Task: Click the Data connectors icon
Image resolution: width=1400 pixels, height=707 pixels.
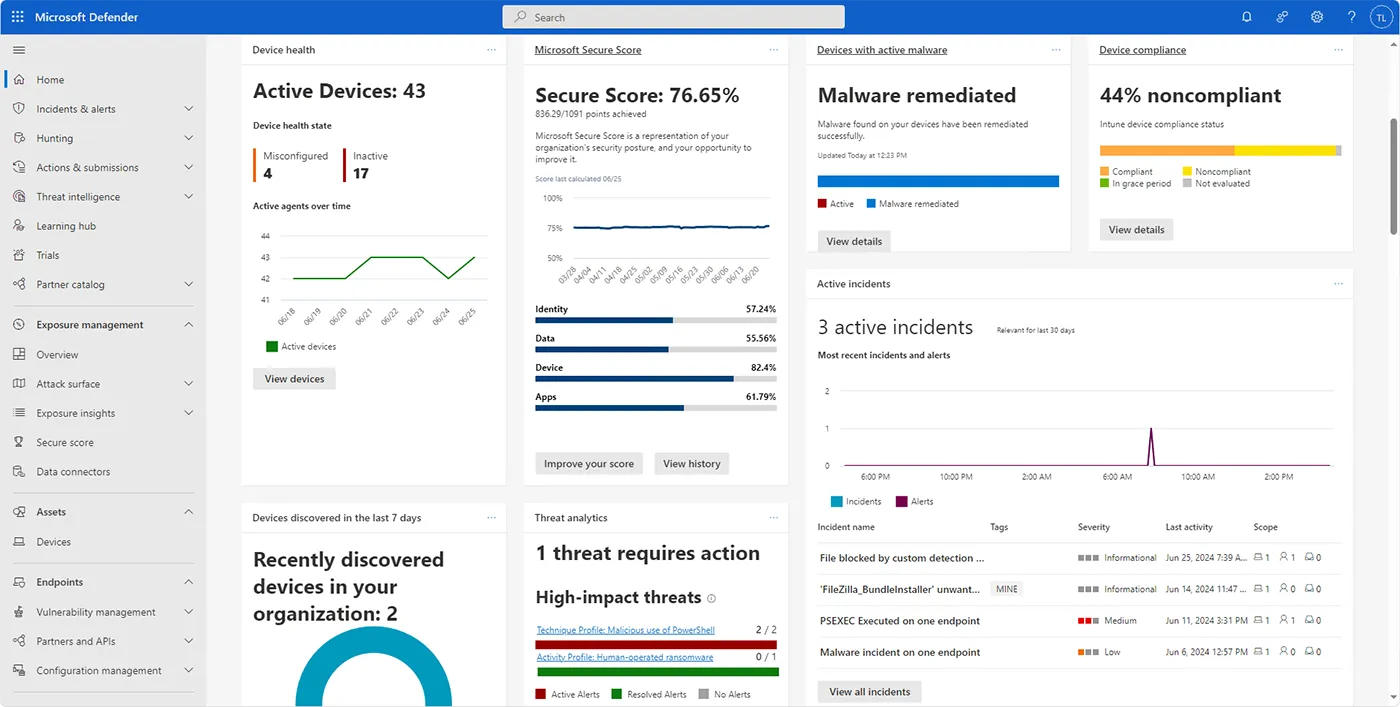Action: point(19,471)
